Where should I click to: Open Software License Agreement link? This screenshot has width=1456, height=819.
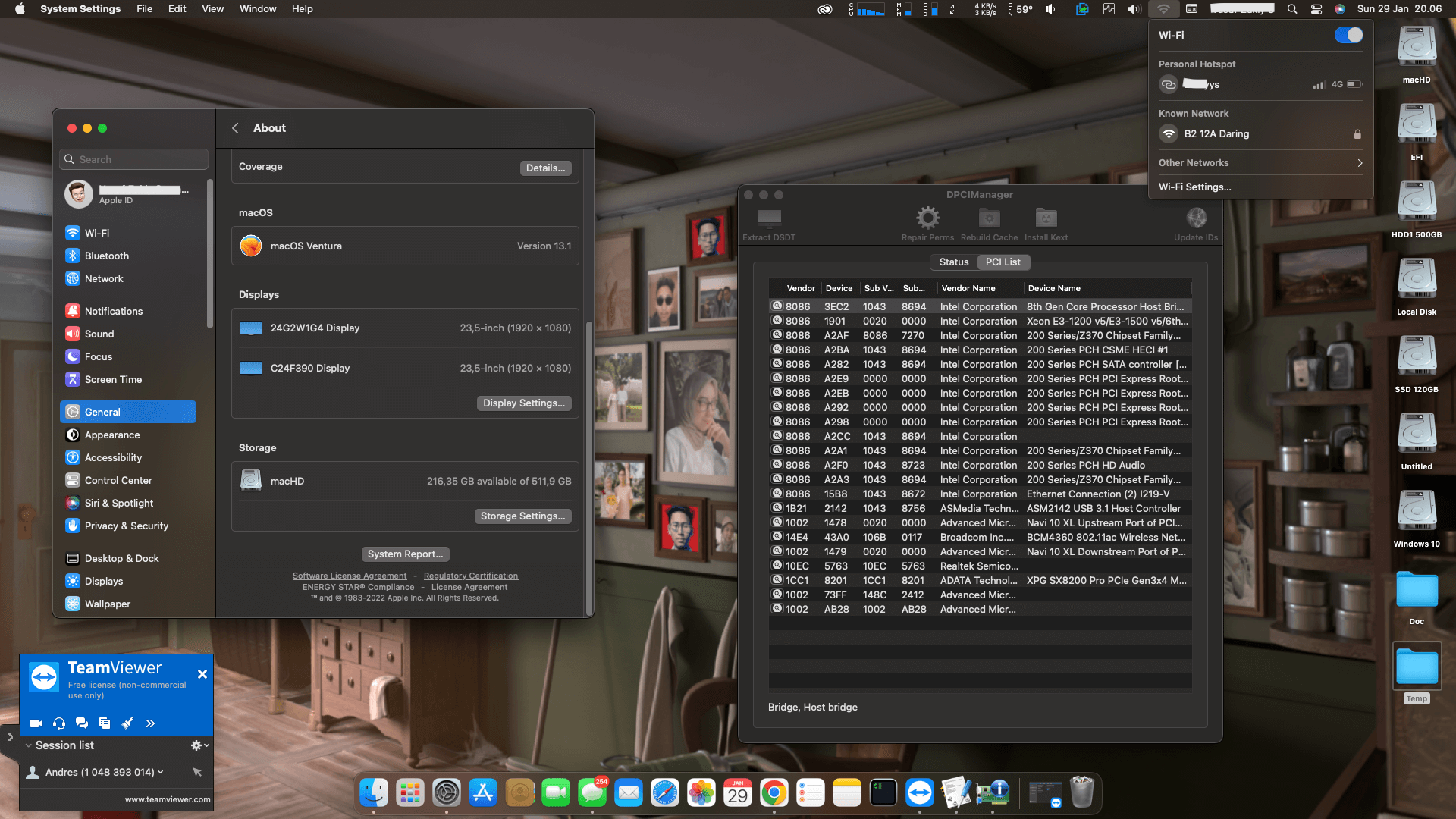350,576
